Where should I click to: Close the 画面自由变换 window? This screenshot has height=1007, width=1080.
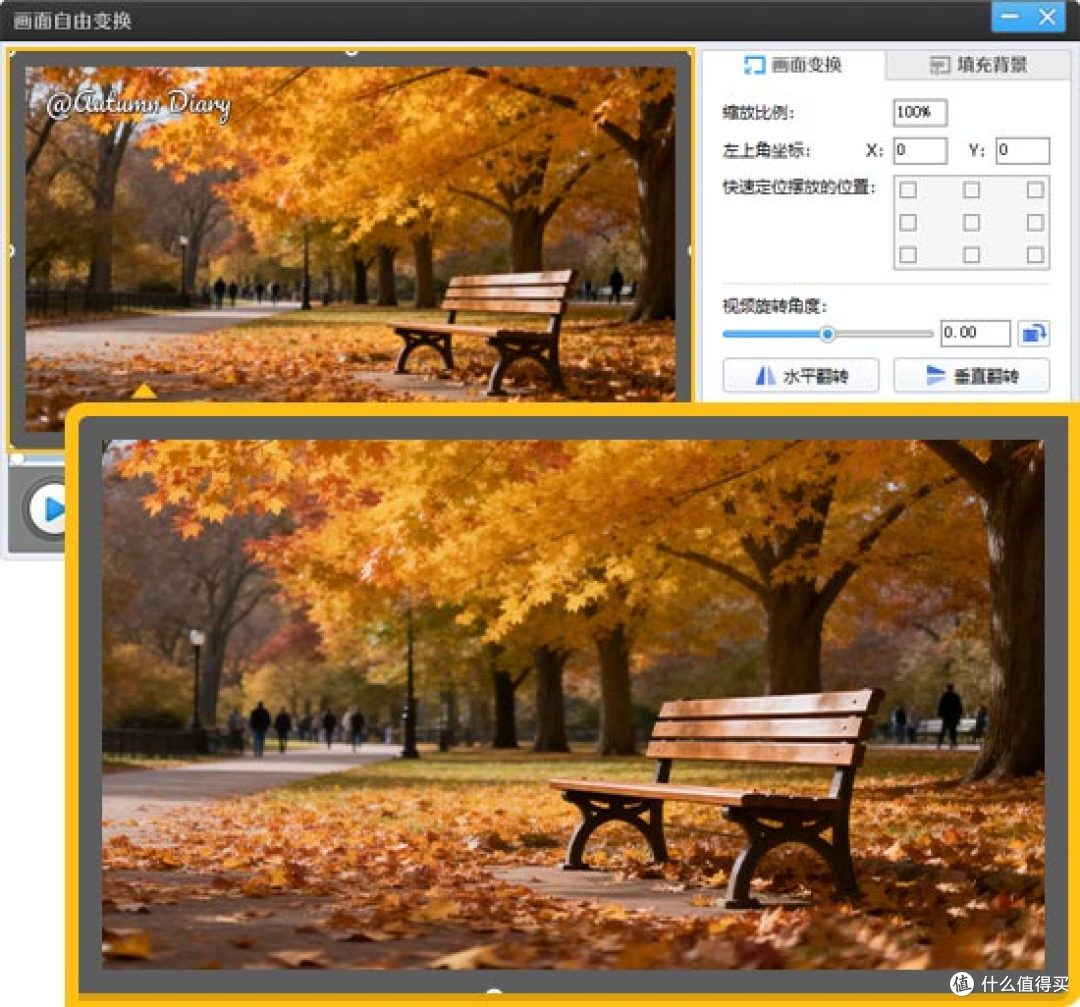[x=1047, y=17]
